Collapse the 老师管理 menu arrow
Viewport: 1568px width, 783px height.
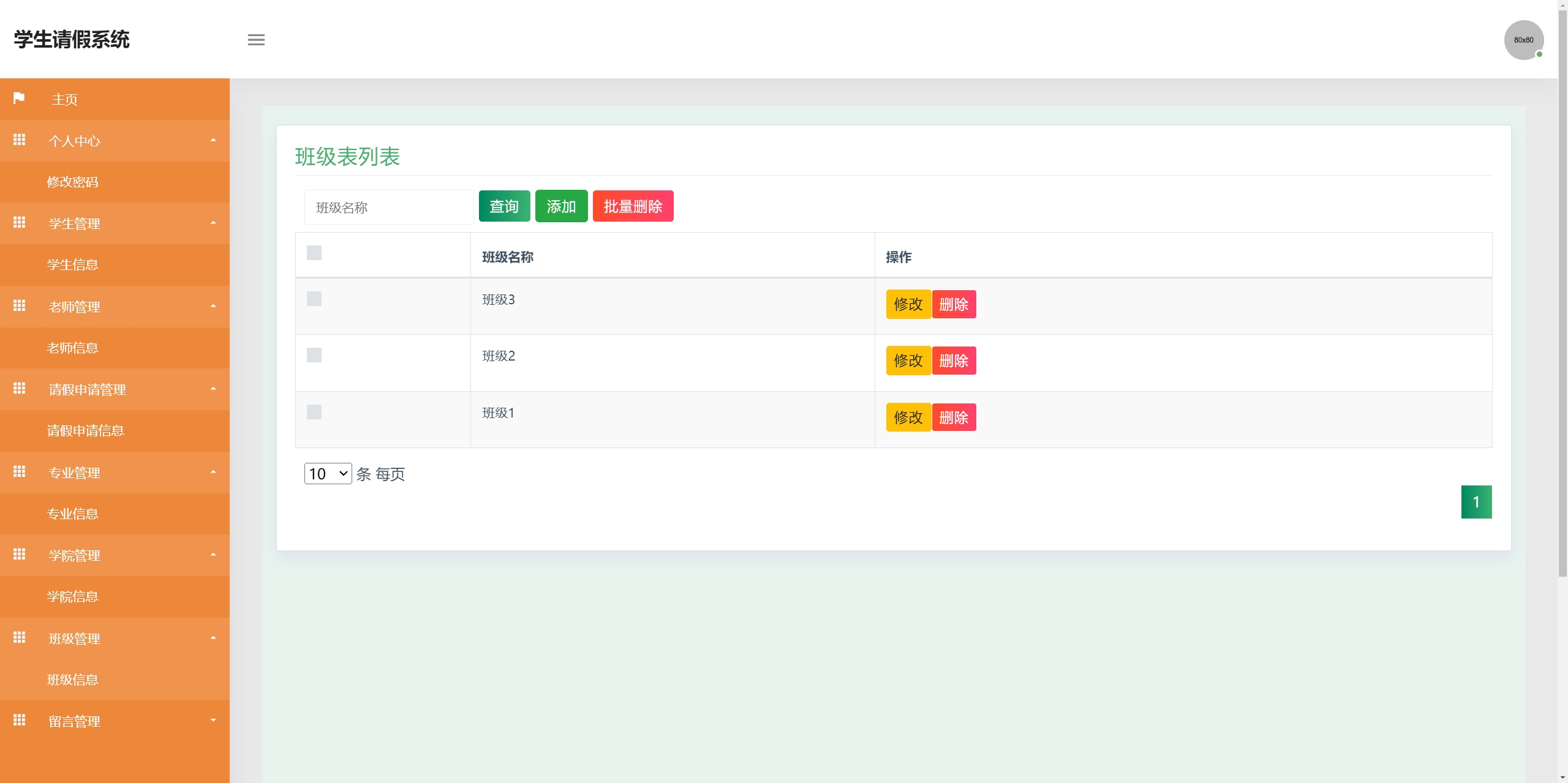coord(213,306)
